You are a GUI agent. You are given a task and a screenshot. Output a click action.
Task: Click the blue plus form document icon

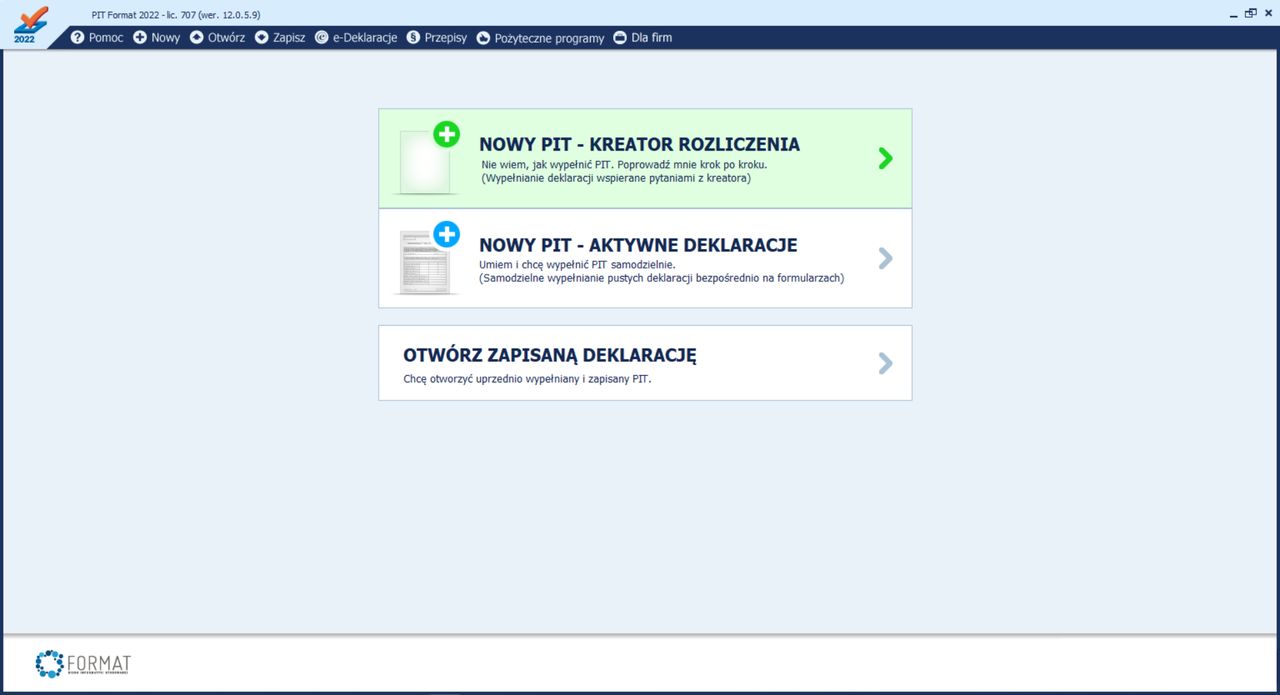coord(429,258)
